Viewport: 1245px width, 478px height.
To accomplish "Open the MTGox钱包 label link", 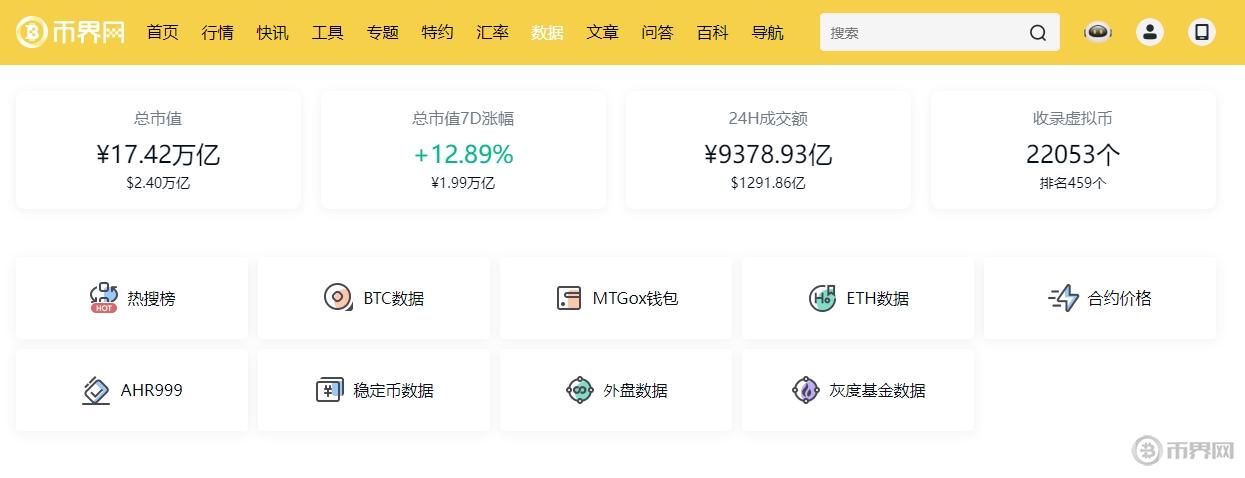I will pos(635,298).
